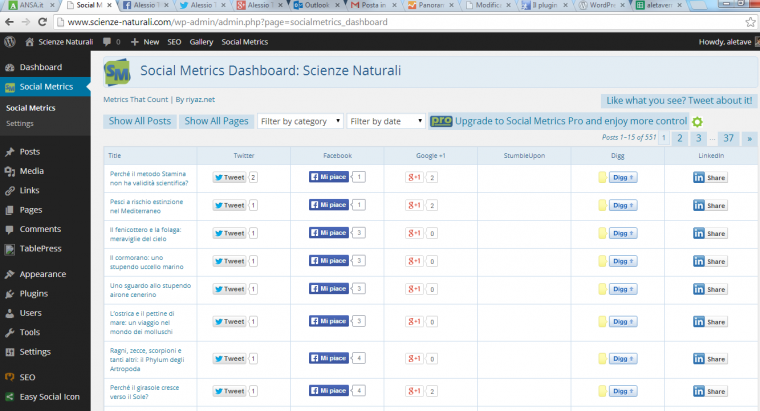
Task: Click the Show All Posts button
Action: click(x=140, y=121)
